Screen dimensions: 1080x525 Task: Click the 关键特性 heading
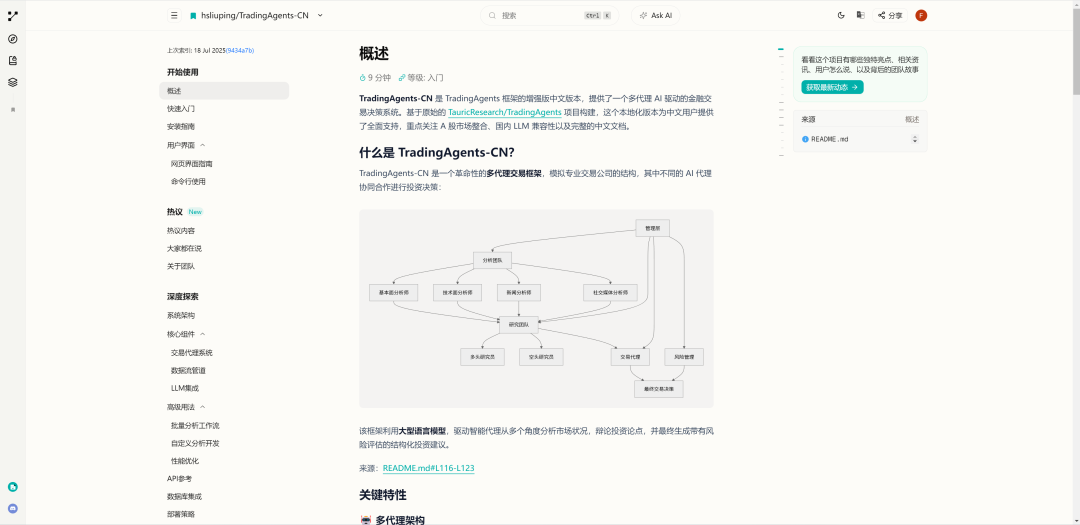point(382,495)
